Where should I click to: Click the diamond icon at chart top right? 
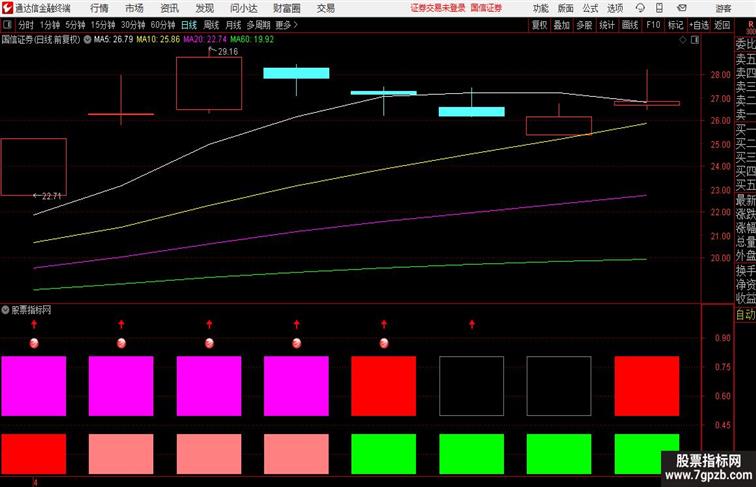pyautogui.click(x=683, y=40)
